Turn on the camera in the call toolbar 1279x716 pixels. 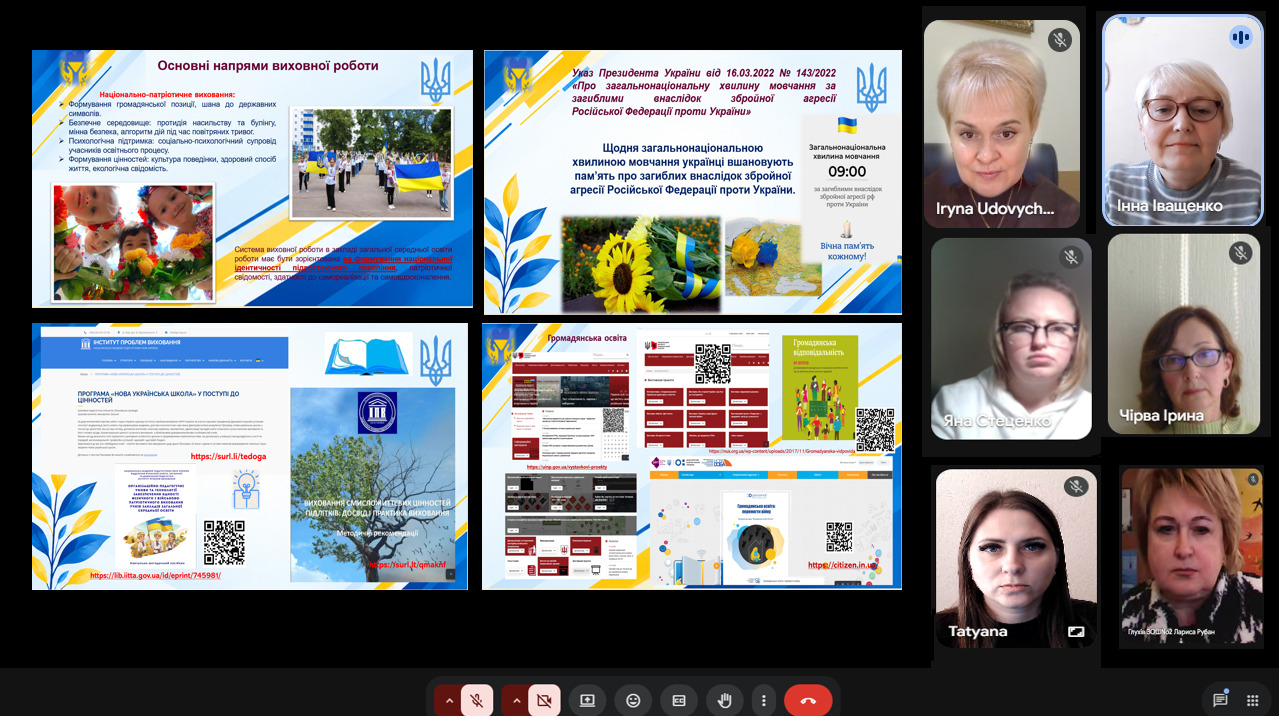[544, 700]
